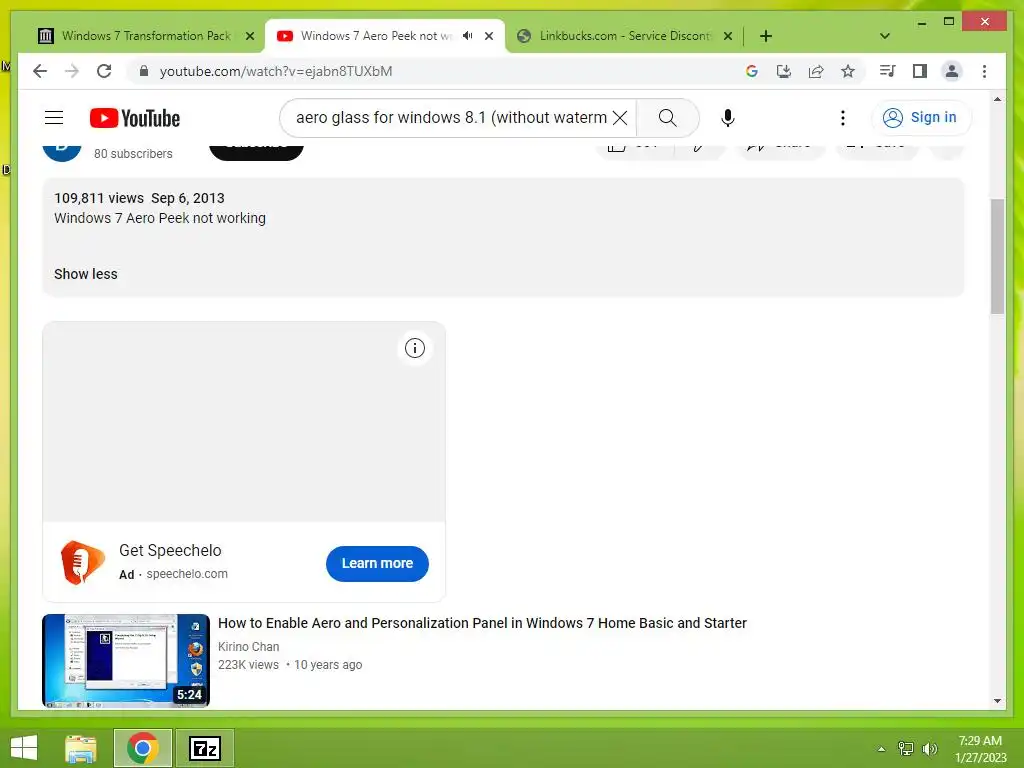Open Chrome's three-dot main menu
This screenshot has height=768, width=1024.
pyautogui.click(x=984, y=71)
